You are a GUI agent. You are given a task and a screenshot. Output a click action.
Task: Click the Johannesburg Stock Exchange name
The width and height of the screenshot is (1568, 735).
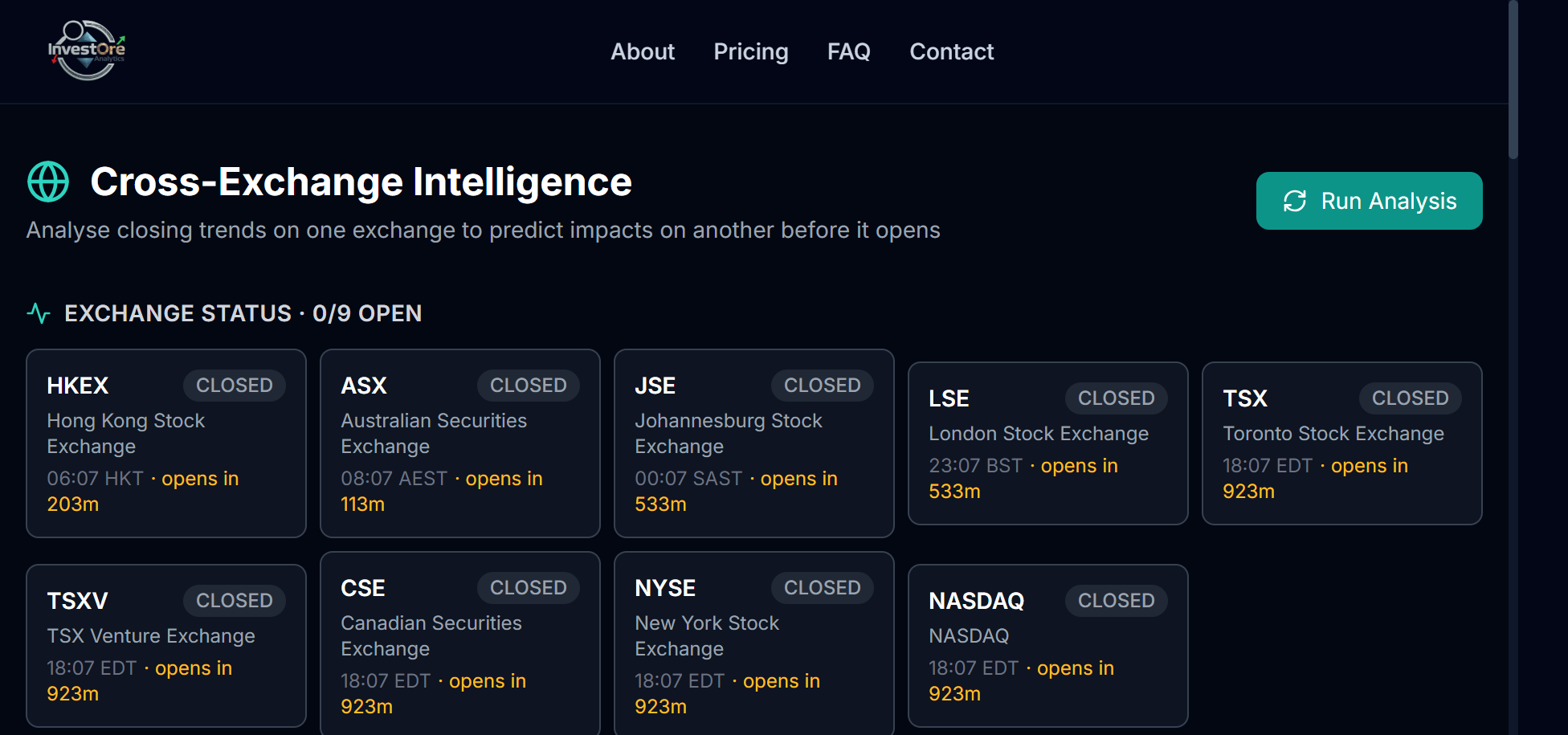click(729, 434)
